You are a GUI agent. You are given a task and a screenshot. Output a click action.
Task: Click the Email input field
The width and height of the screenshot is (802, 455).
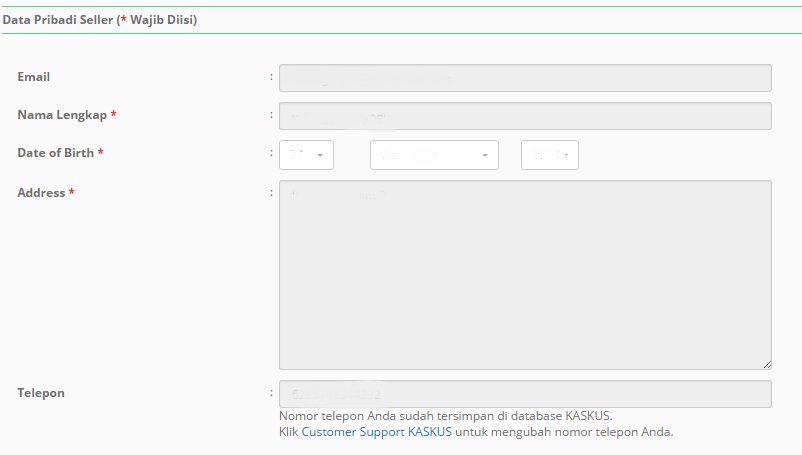click(525, 78)
